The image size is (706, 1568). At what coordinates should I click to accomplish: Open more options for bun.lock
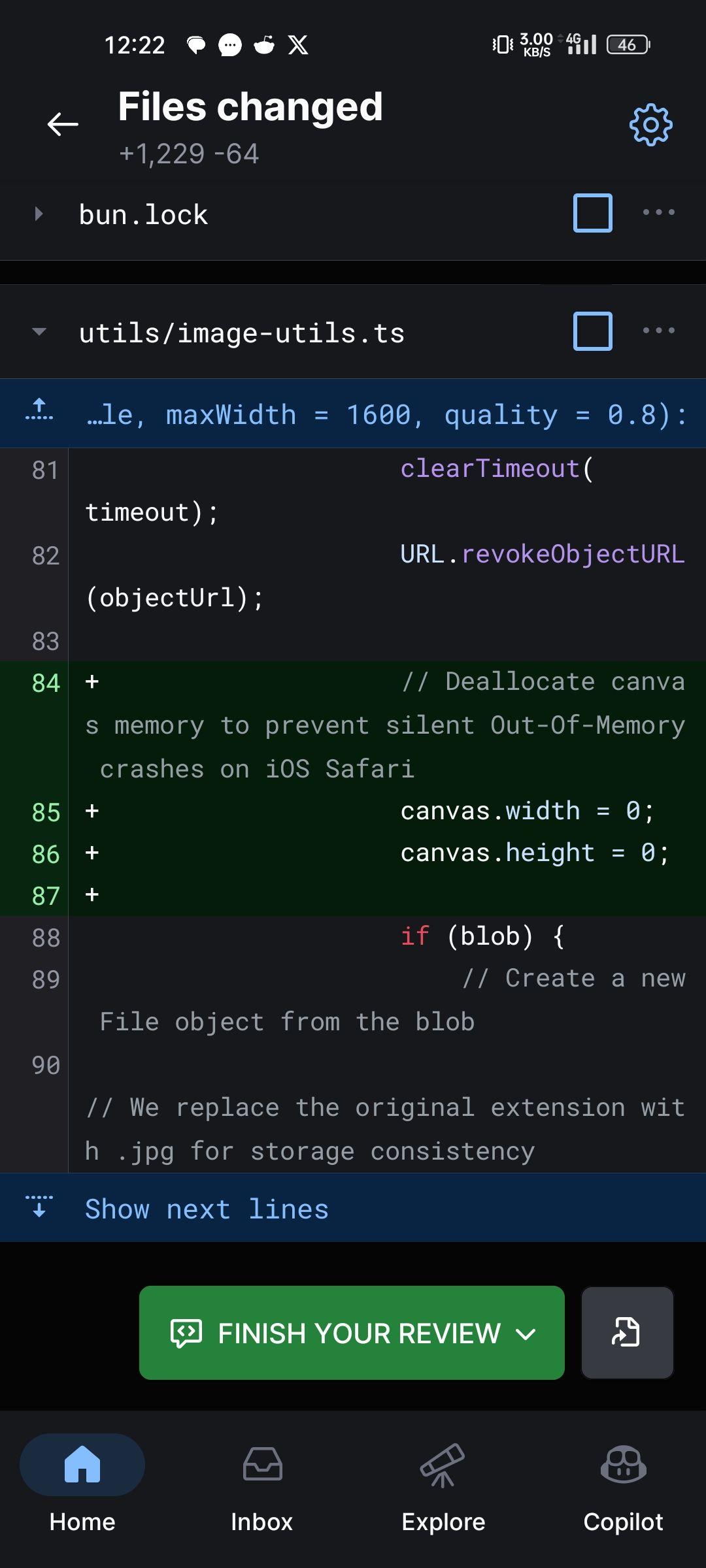tap(658, 212)
